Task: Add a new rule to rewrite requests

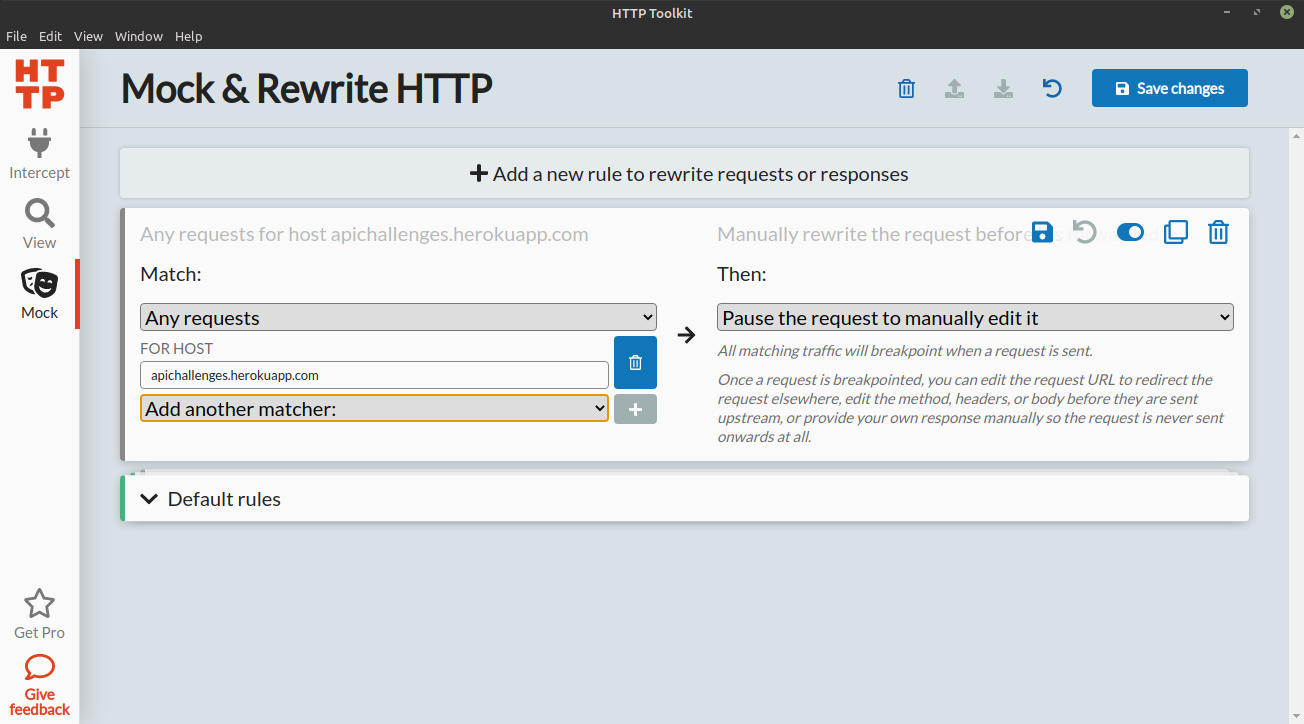Action: point(684,174)
